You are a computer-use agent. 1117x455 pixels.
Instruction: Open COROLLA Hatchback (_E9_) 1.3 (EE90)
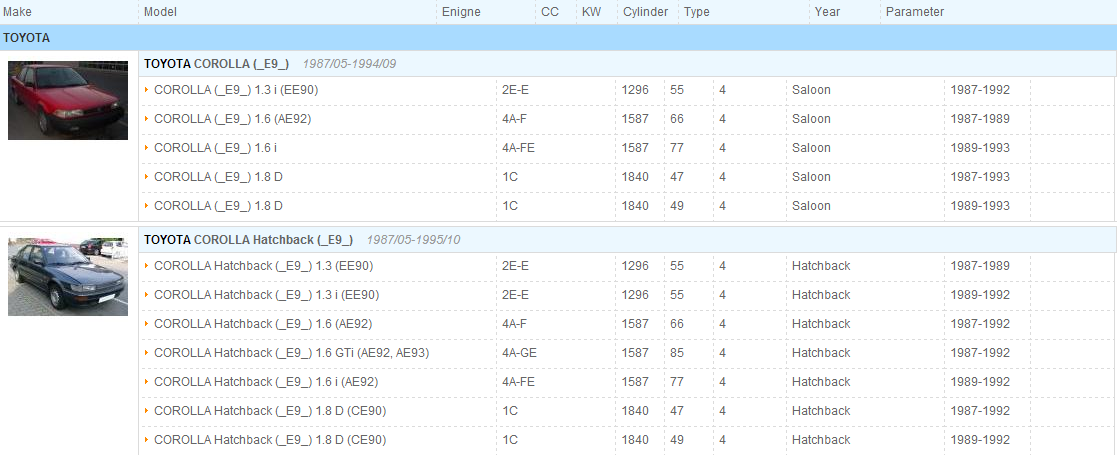pos(264,266)
